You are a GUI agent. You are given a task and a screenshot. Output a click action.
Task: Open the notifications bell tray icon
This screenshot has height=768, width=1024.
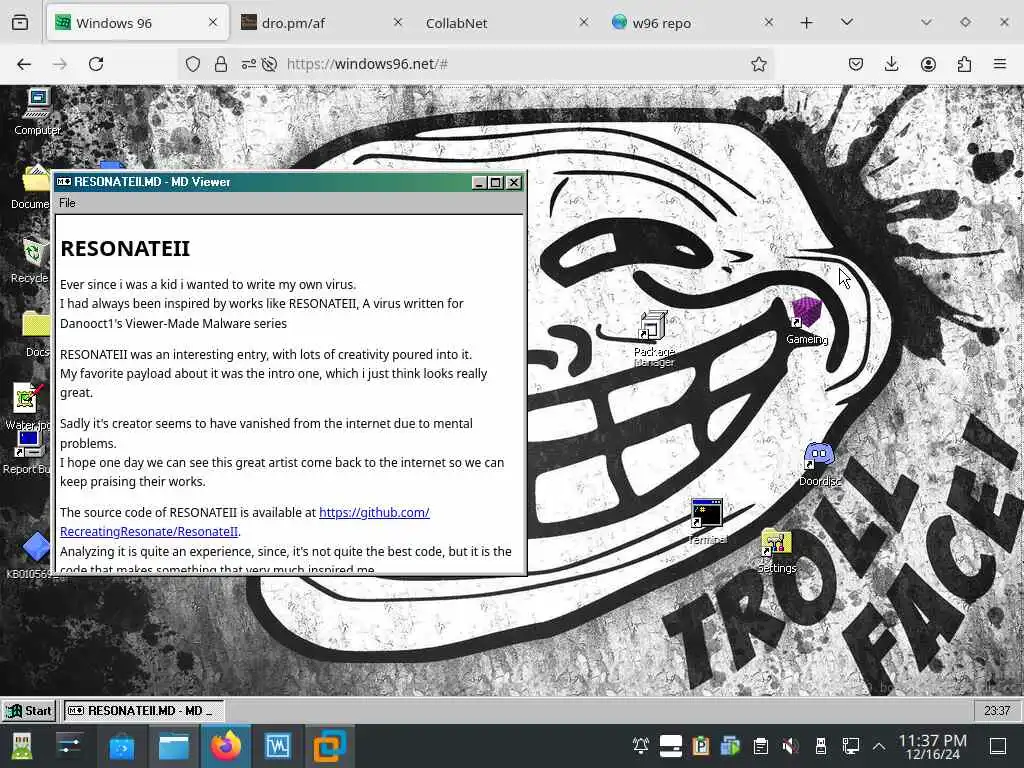pyautogui.click(x=641, y=746)
